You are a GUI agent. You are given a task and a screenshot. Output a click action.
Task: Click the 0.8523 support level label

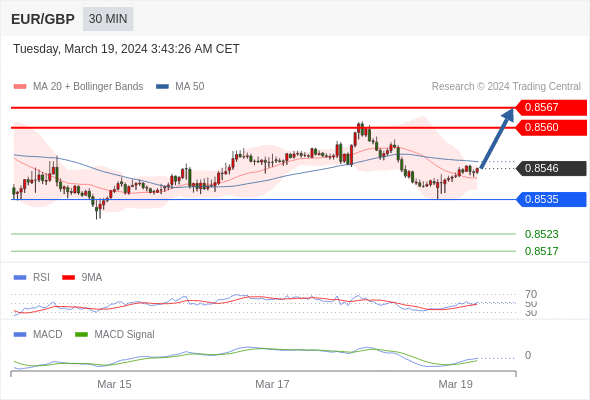coord(541,234)
